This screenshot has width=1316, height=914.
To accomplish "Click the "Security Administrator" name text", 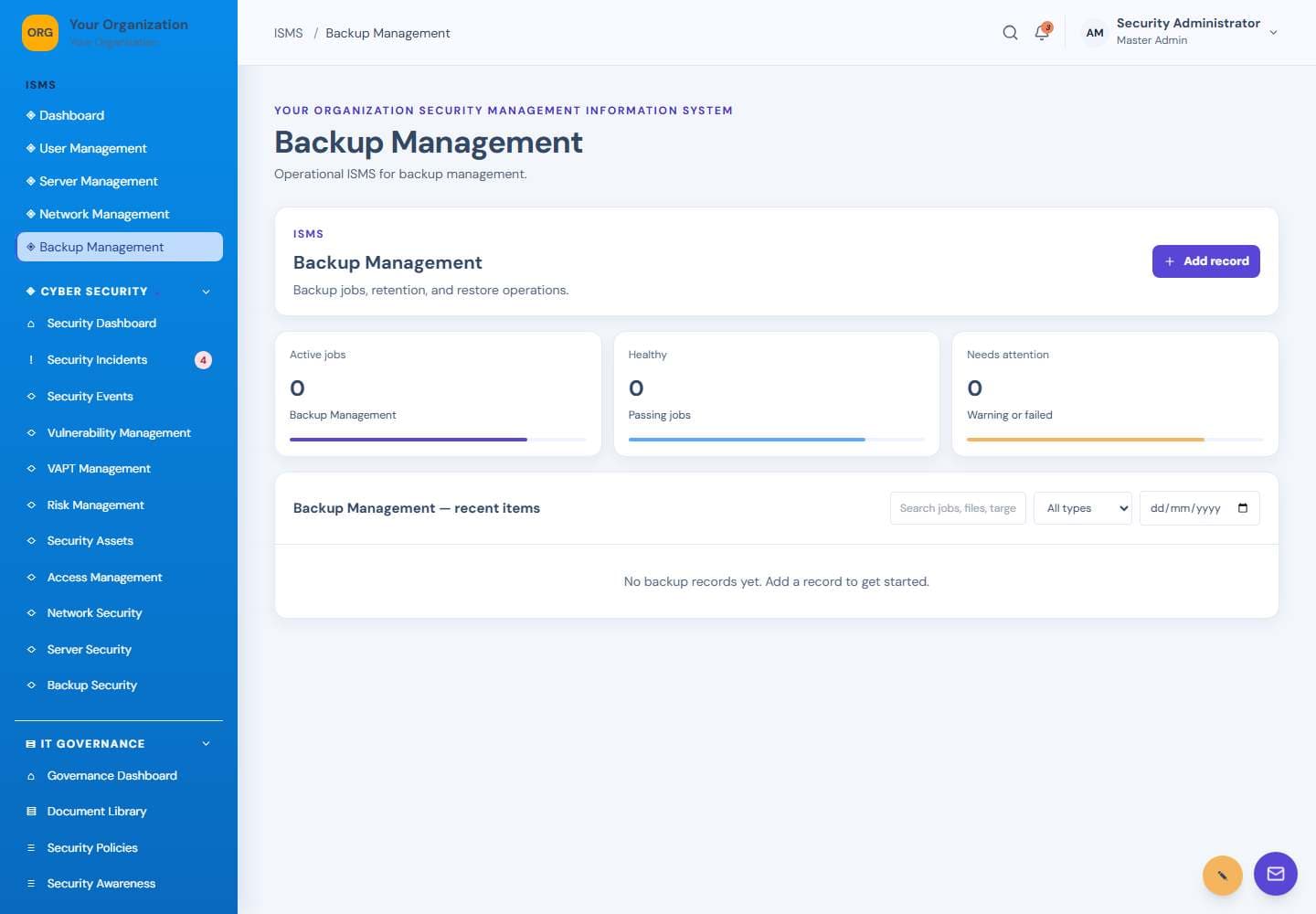I will 1188,23.
